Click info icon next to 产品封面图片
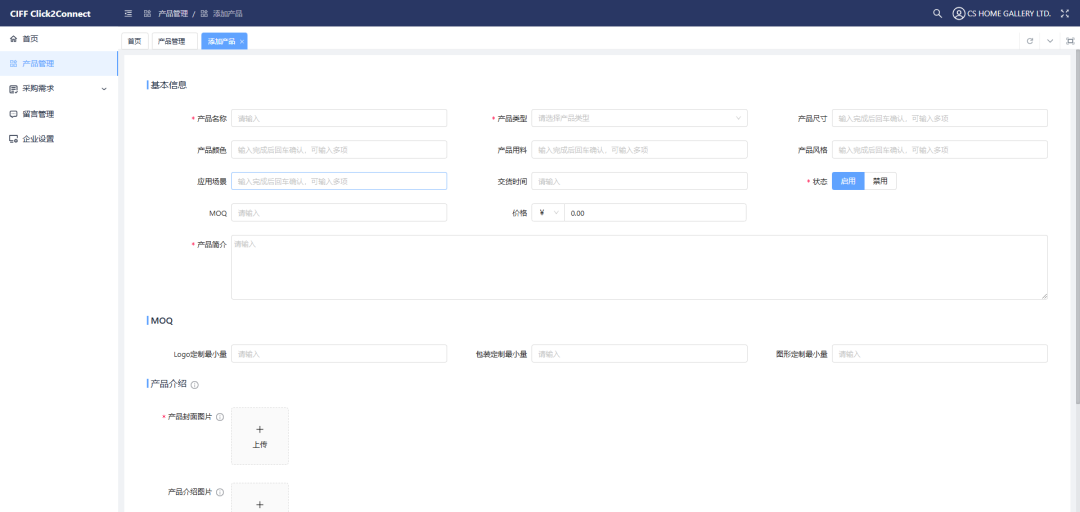The width and height of the screenshot is (1080, 512). point(220,417)
